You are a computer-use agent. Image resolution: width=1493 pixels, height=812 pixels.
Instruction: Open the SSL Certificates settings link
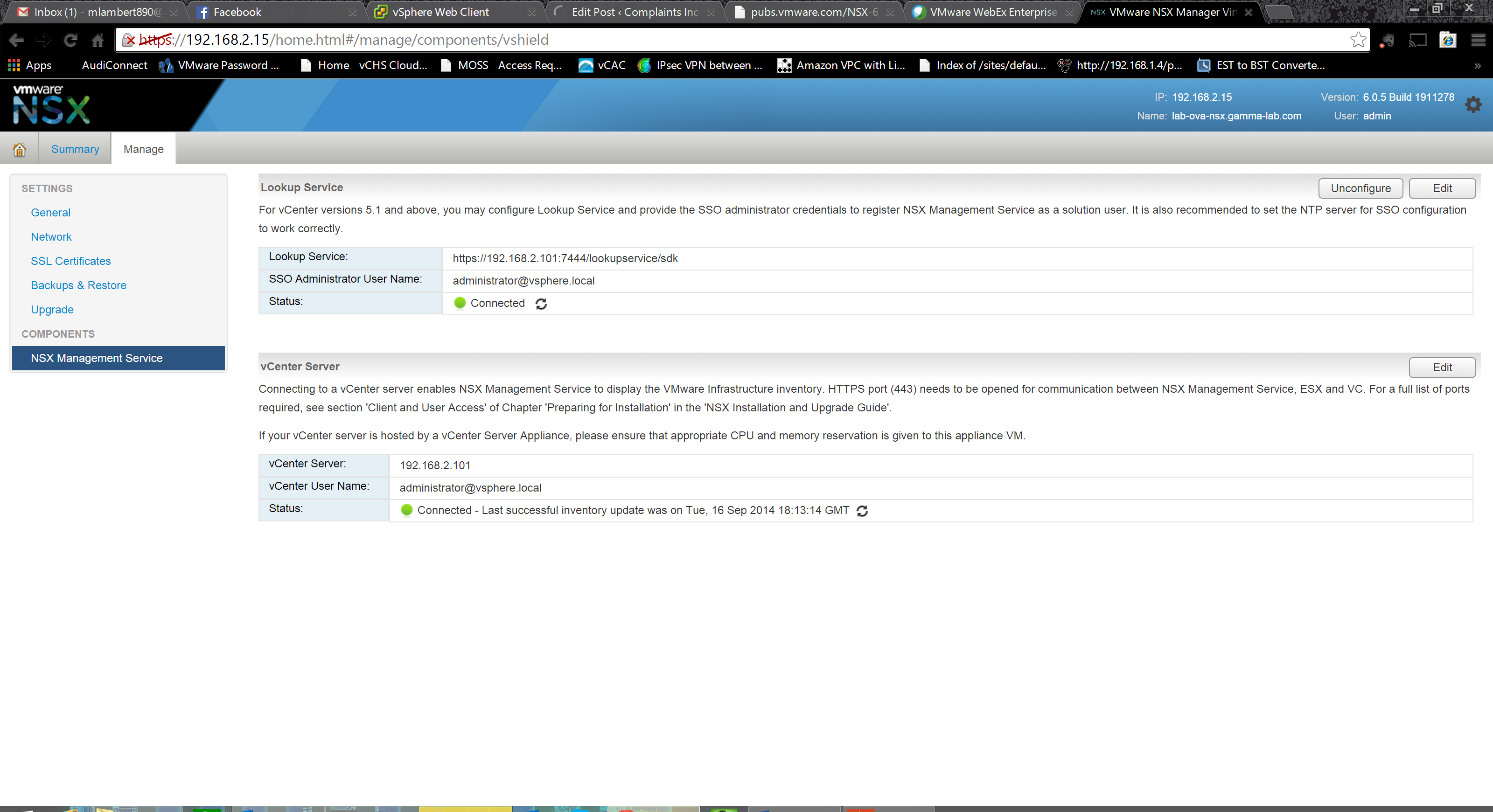71,261
